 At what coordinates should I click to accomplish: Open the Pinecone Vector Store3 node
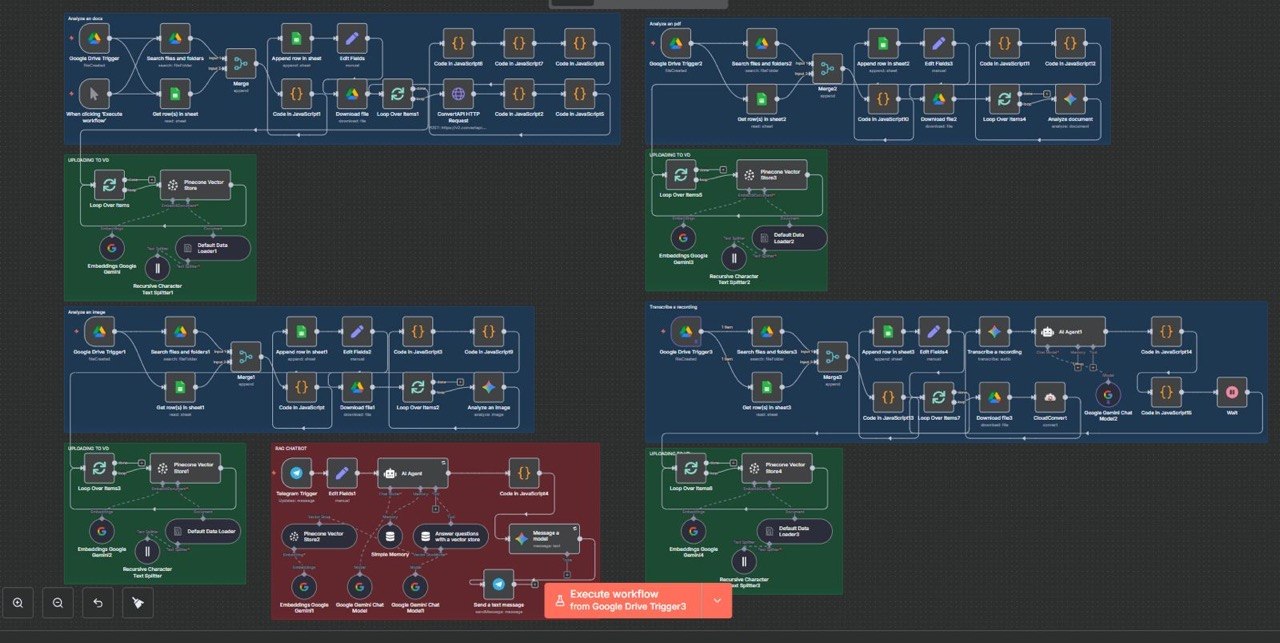click(772, 175)
